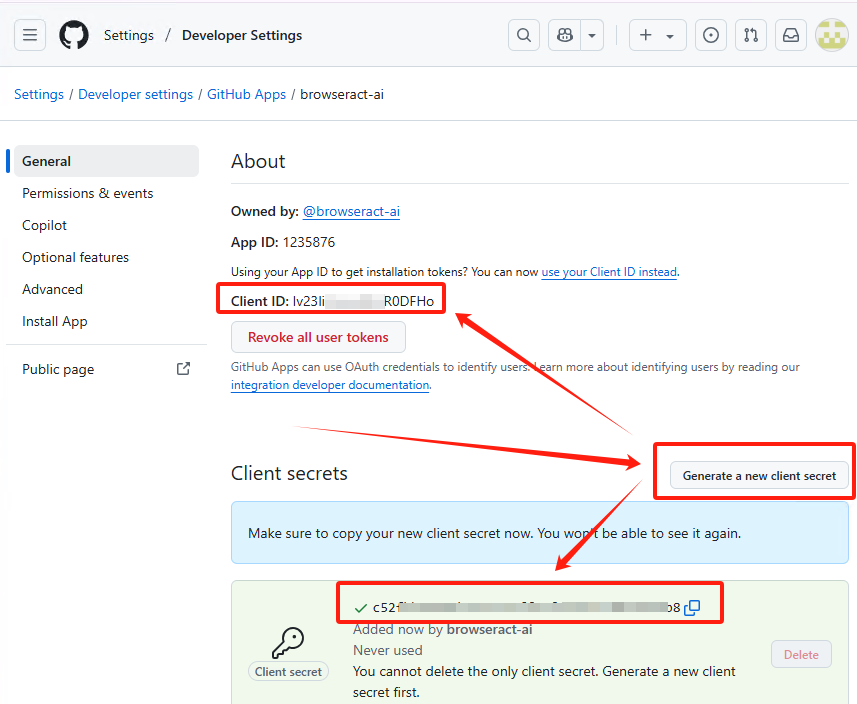Viewport: 857px width, 704px height.
Task: Click 'Make sure to copy' notice text
Action: pos(495,533)
